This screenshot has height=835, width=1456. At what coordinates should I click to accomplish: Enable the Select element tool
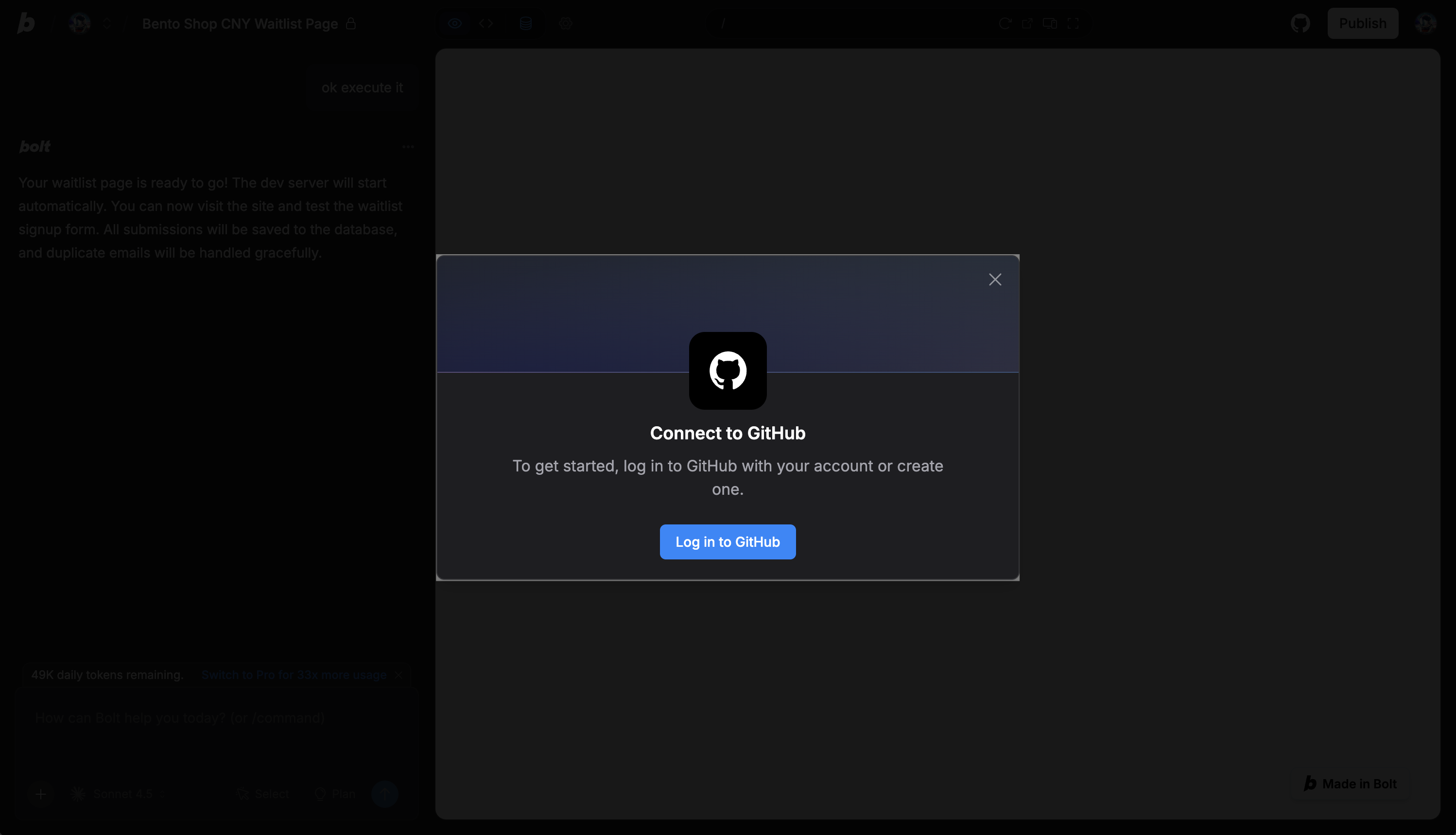(262, 794)
